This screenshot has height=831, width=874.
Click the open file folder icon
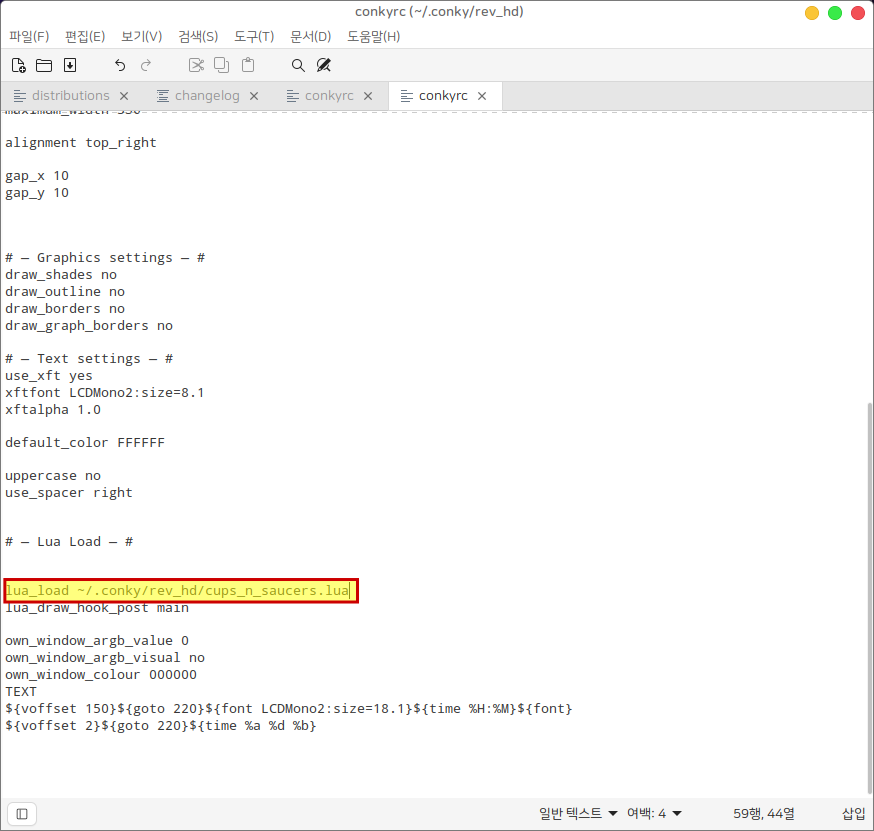44,65
